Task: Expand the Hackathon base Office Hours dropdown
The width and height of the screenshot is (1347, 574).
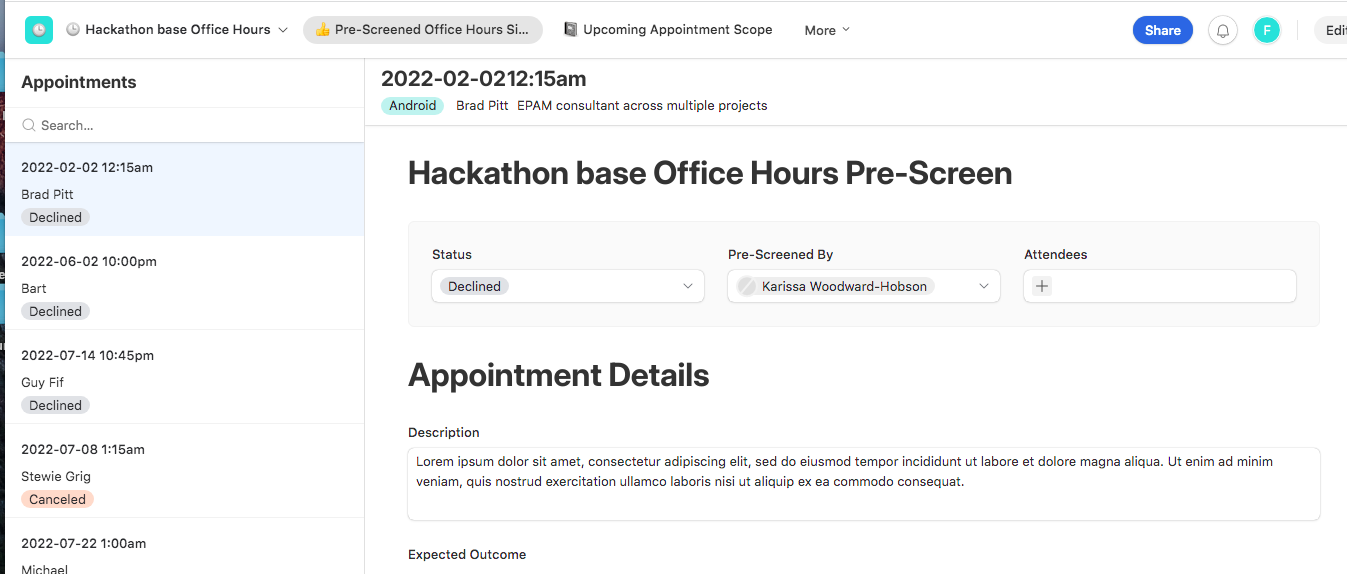Action: point(283,30)
